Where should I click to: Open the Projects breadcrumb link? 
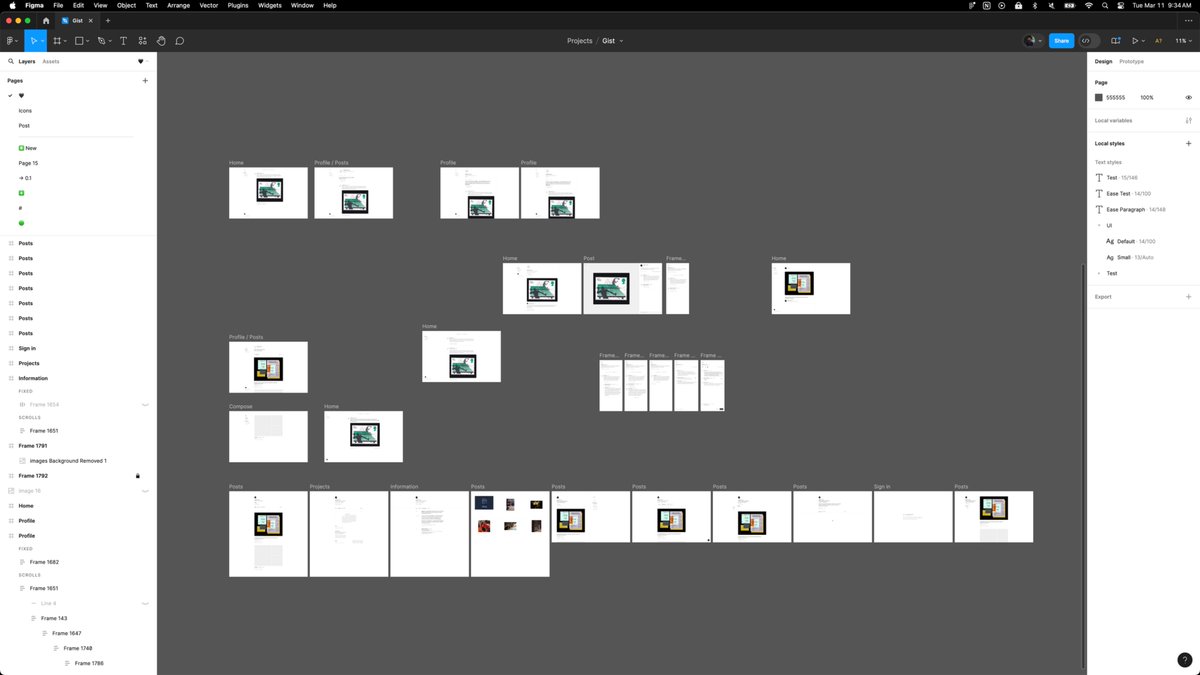click(579, 41)
